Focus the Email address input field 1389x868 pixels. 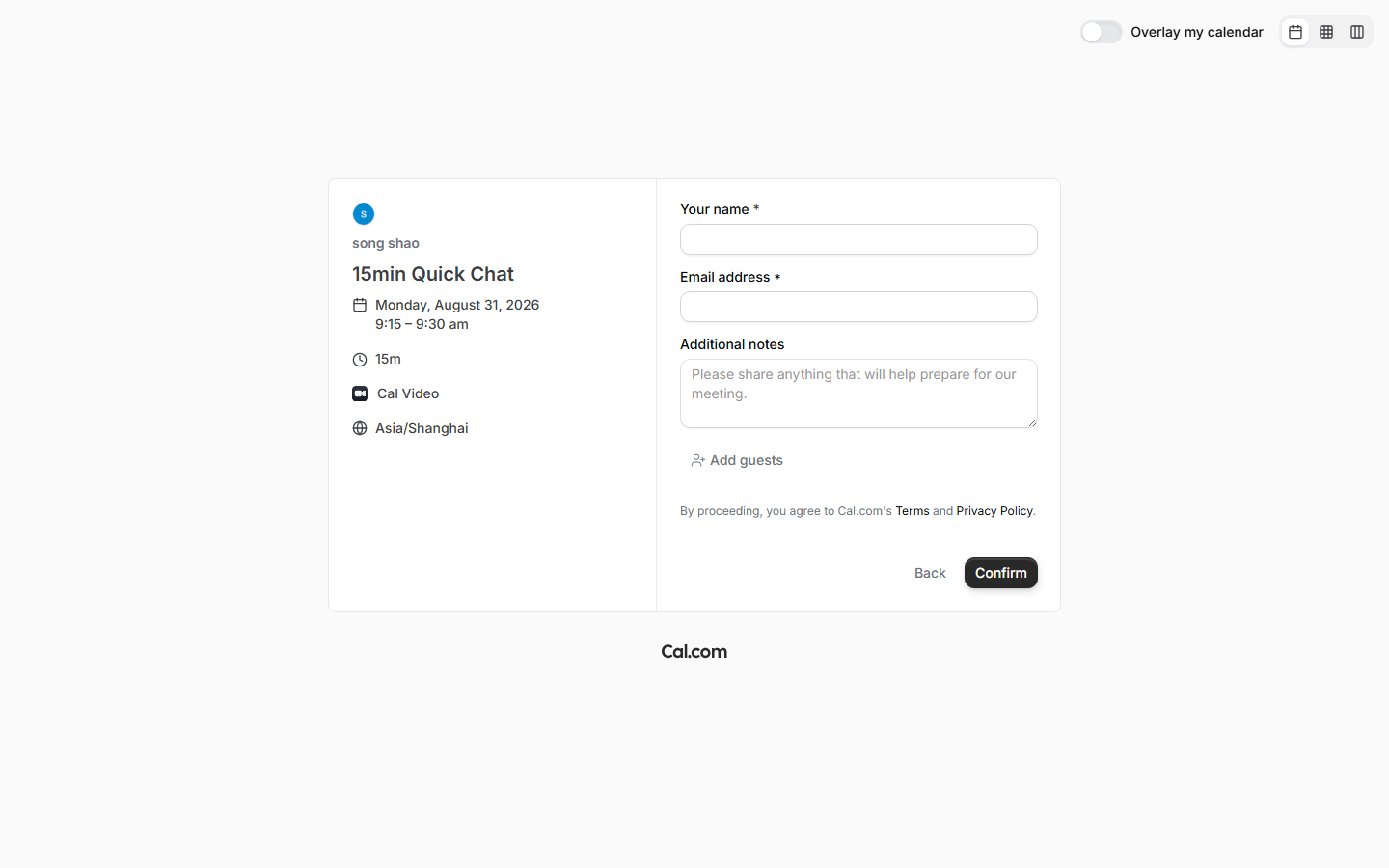point(858,307)
